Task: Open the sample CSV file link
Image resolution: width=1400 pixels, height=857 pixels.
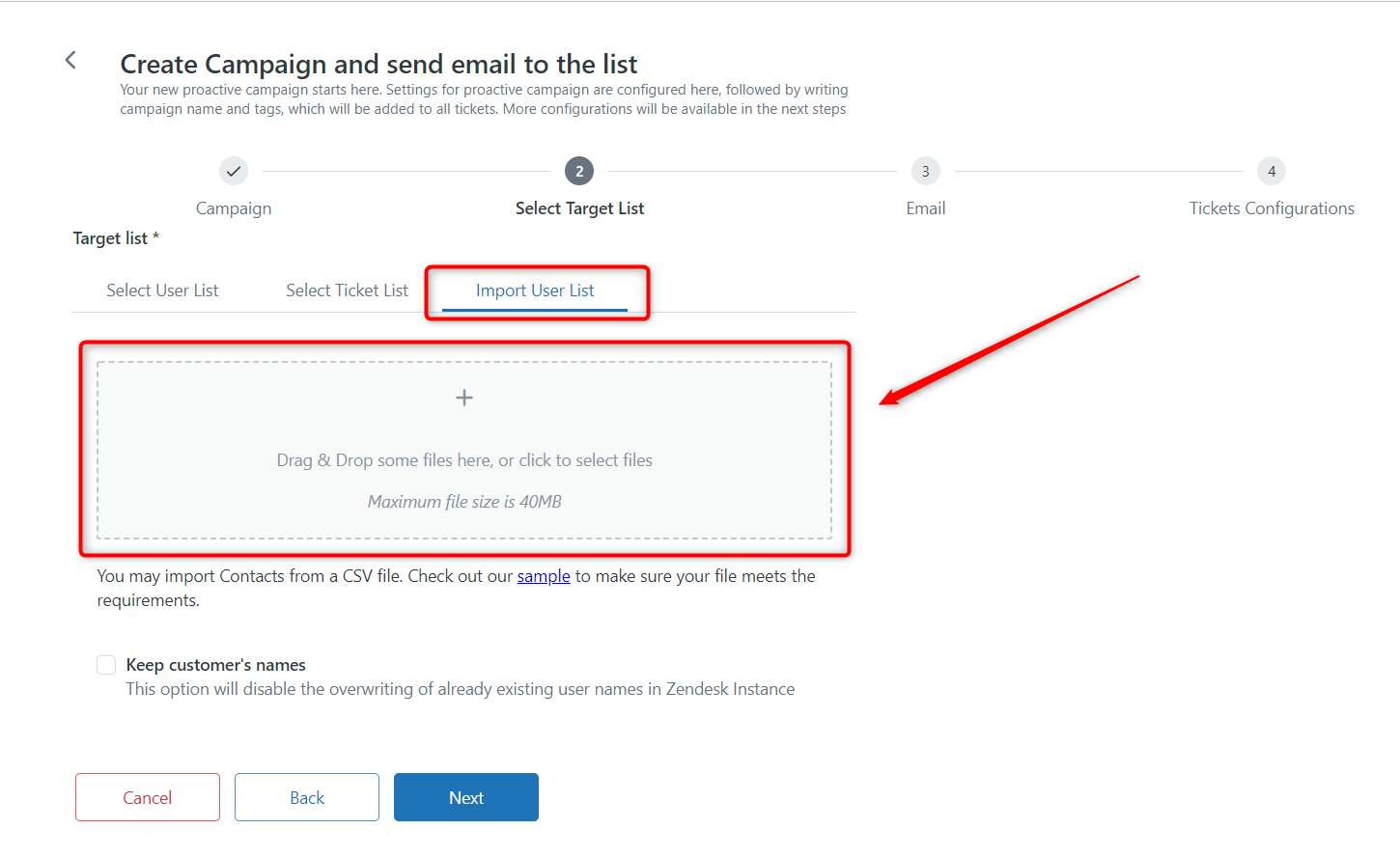Action: pos(543,576)
